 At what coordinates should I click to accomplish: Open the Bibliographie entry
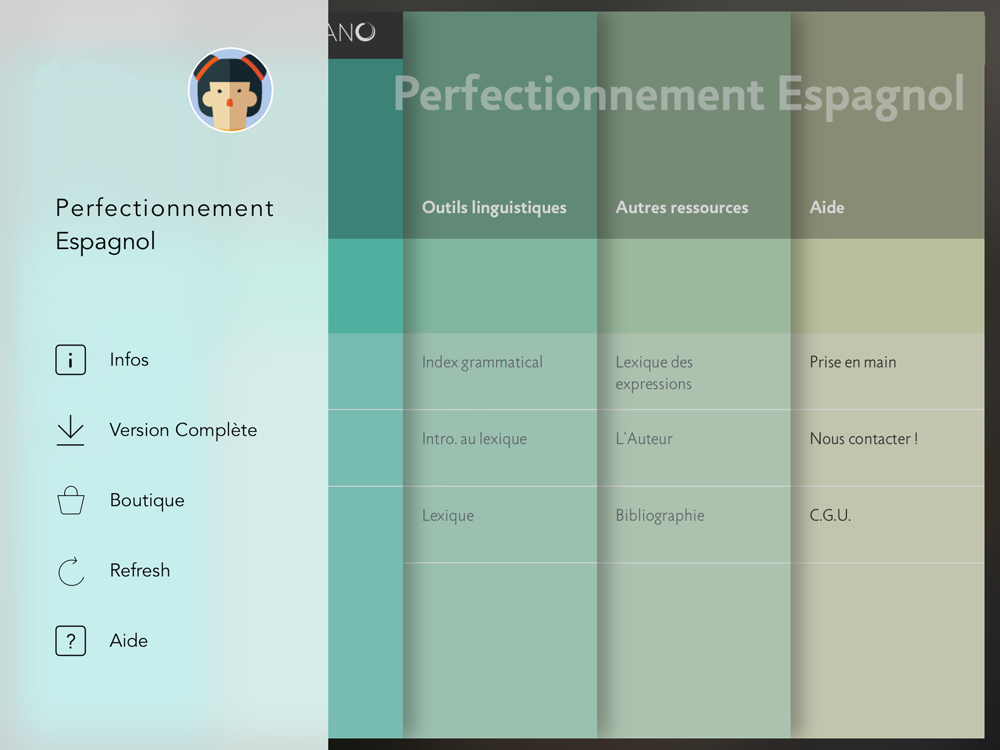[659, 515]
